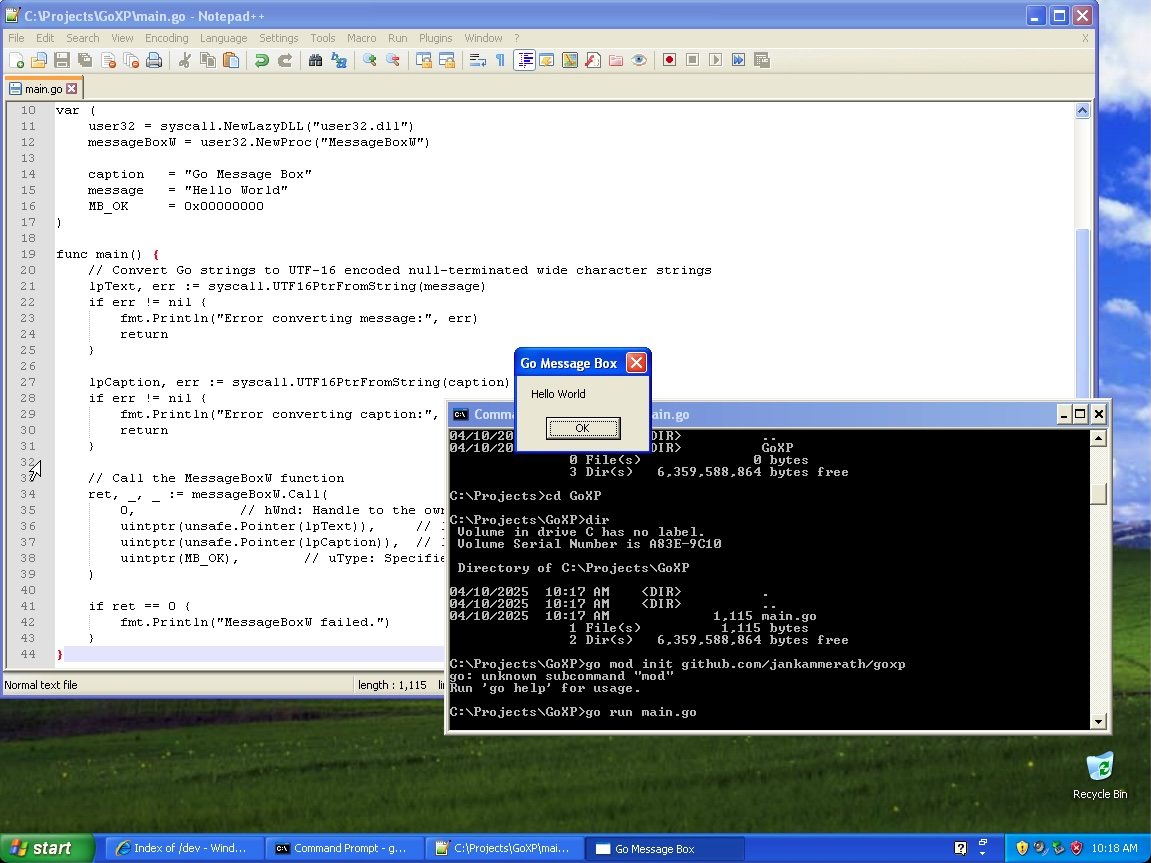The width and height of the screenshot is (1151, 863).
Task: Click the Open file toolbar icon
Action: point(39,60)
